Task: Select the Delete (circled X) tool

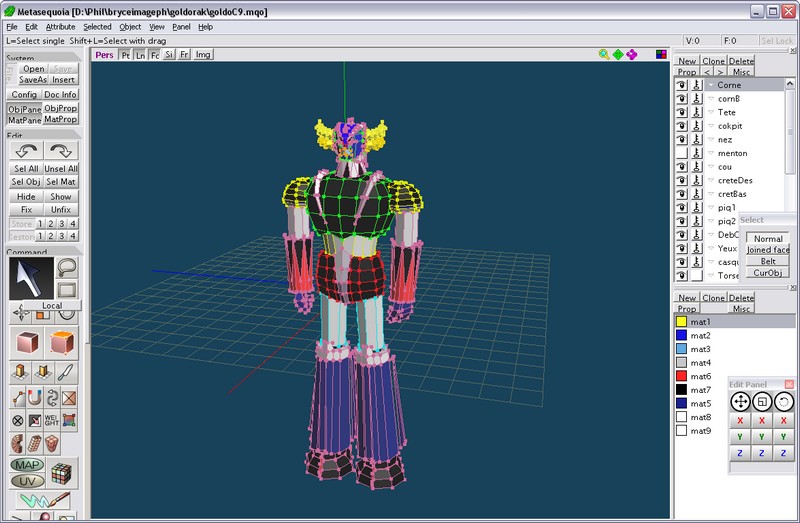Action: [18, 420]
